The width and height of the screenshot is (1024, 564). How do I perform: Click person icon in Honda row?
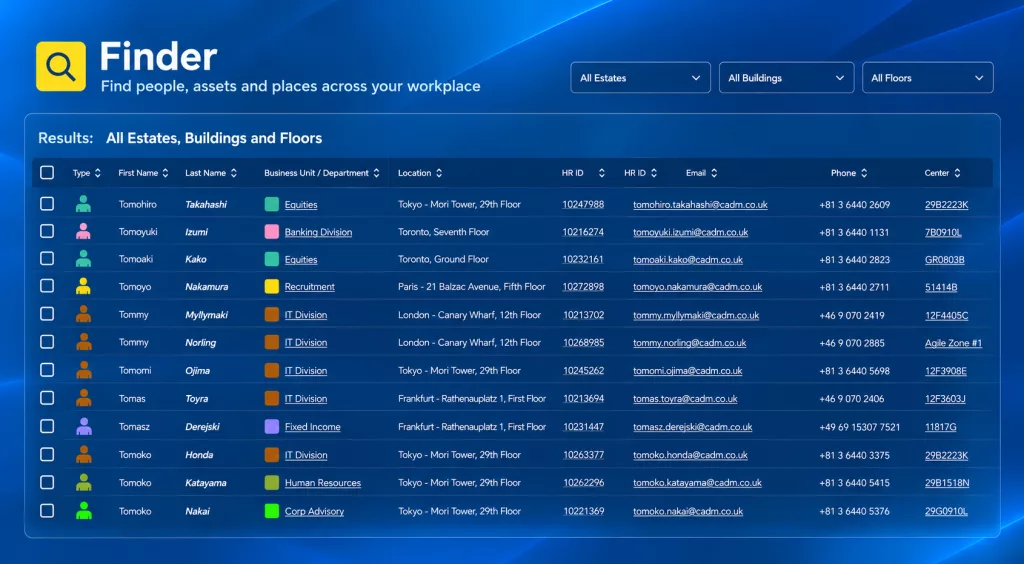[83, 454]
